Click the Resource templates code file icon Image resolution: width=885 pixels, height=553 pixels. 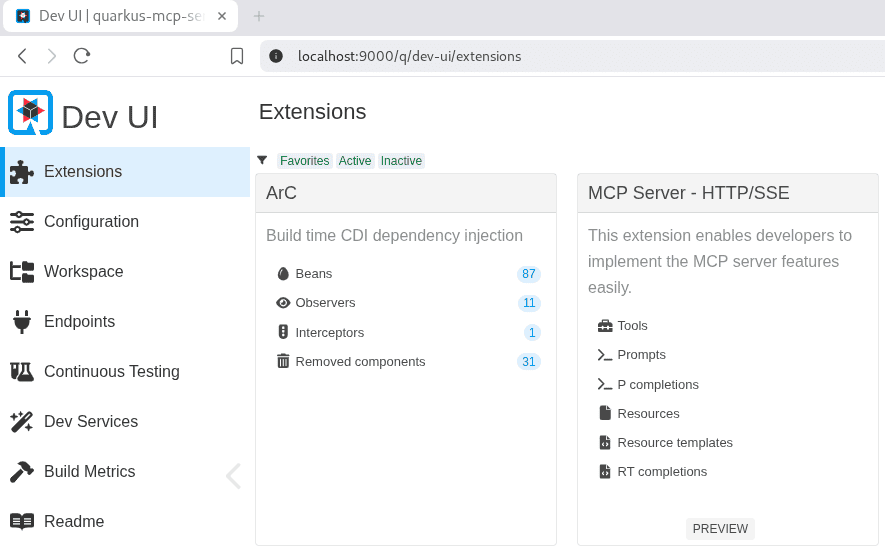click(x=605, y=442)
